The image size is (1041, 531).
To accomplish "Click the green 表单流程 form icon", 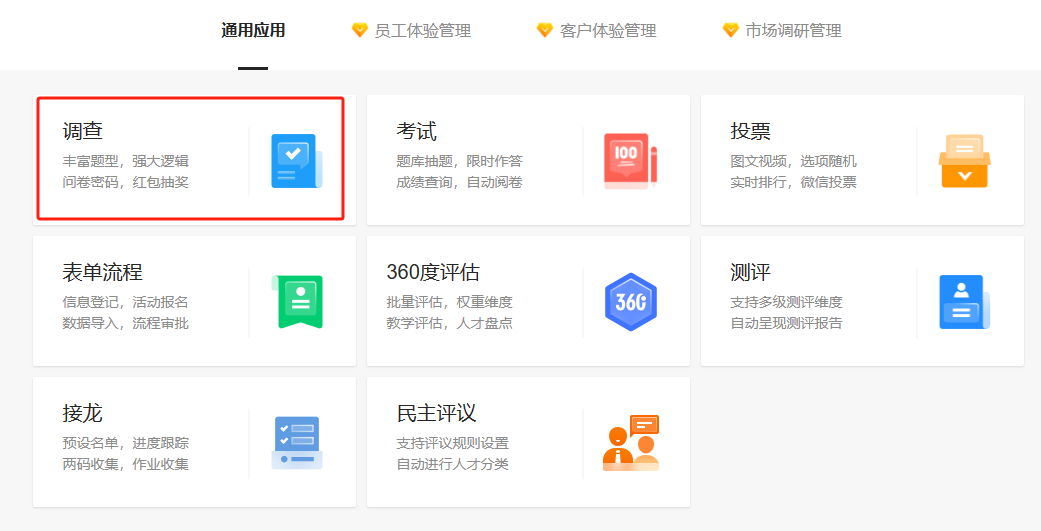I will (298, 302).
